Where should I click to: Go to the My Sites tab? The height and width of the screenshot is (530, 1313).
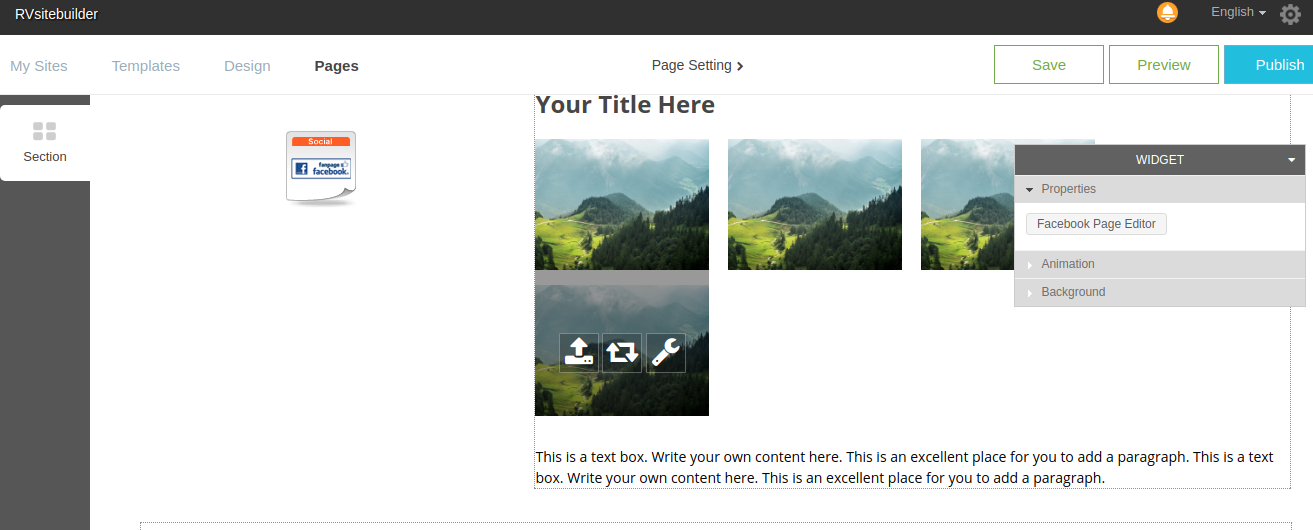tap(39, 66)
